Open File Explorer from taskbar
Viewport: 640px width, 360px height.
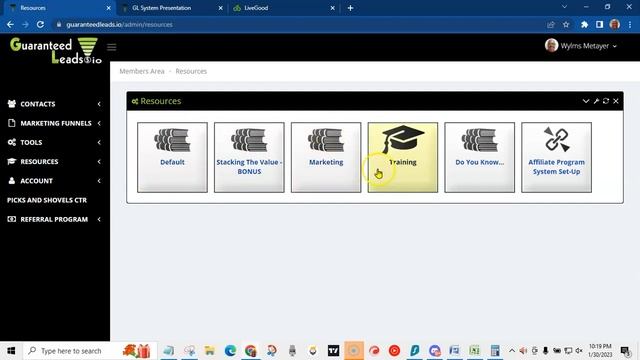[210, 351]
